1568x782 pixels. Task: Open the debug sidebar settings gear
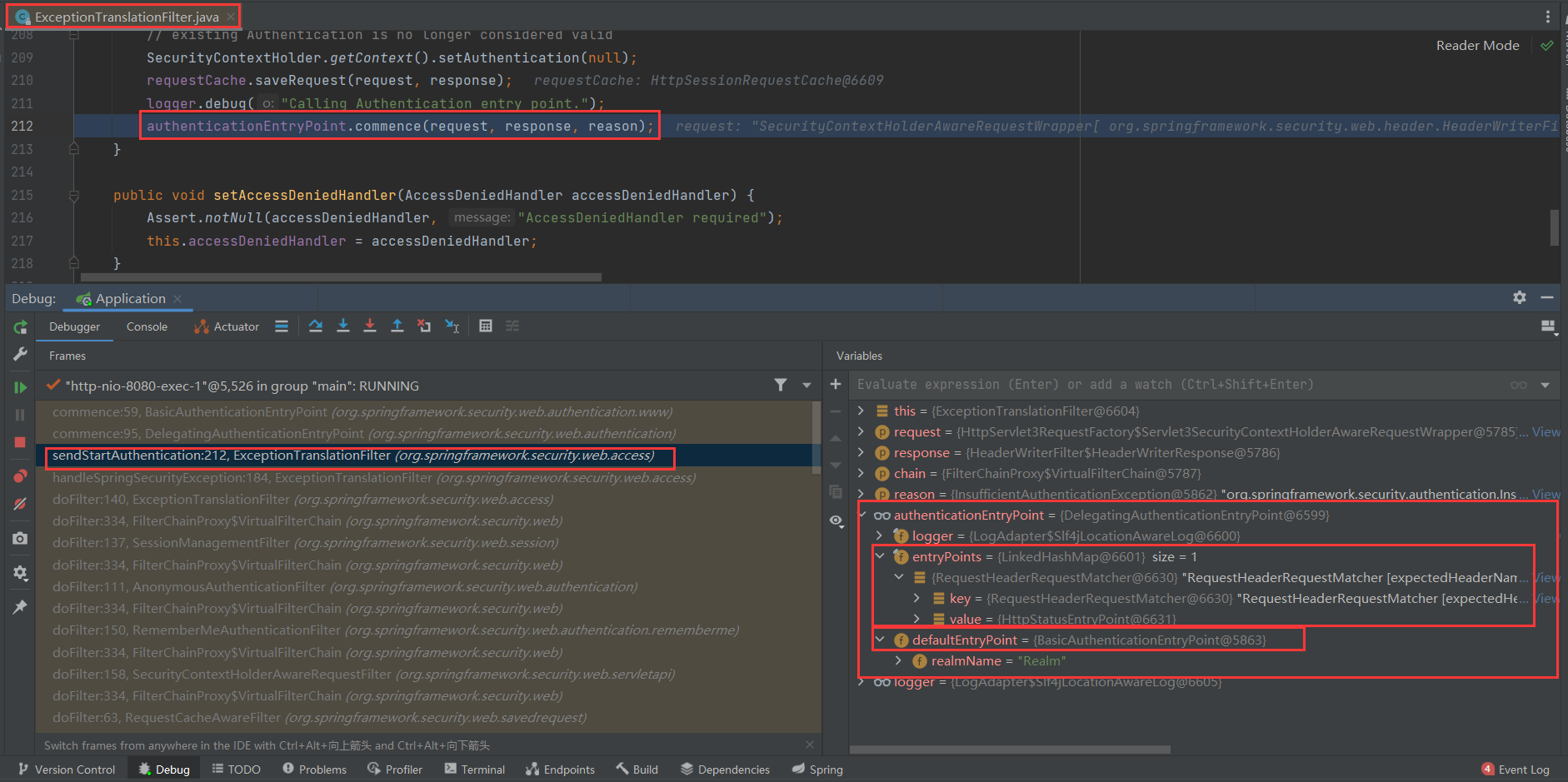point(20,573)
